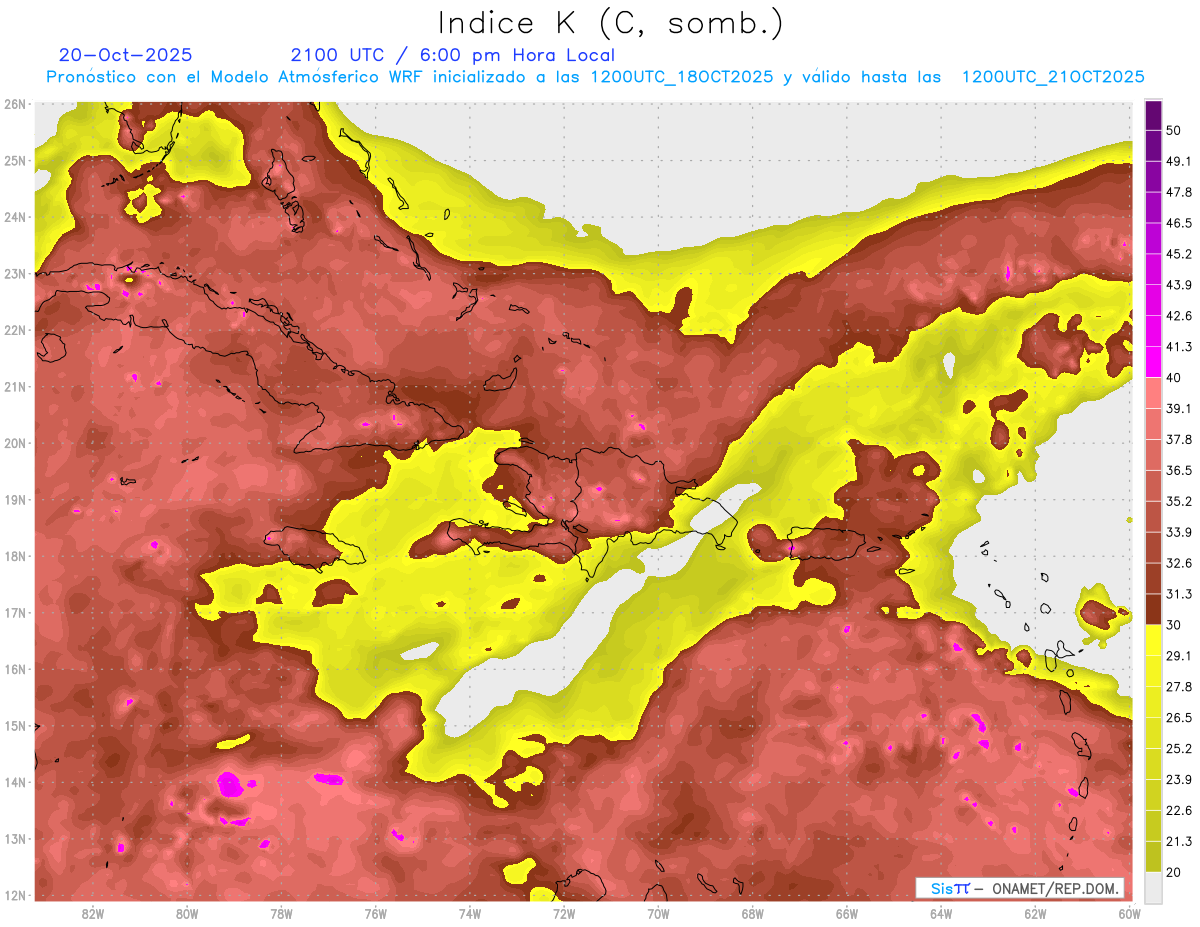Viewport: 1200px width, 927px height.
Task: Click the 26N latitude axis label
Action: coord(15,104)
